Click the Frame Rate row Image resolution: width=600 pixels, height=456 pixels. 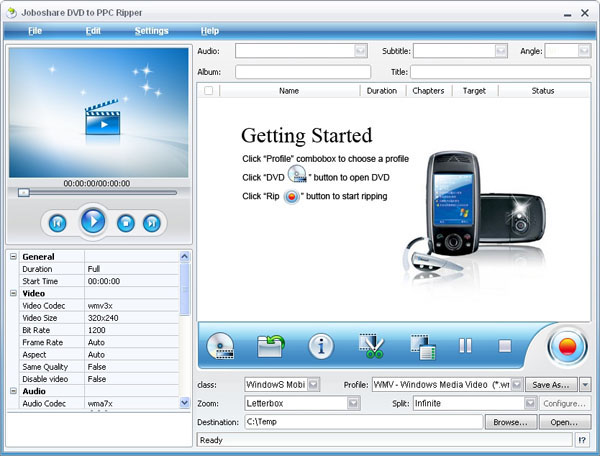pyautogui.click(x=99, y=342)
